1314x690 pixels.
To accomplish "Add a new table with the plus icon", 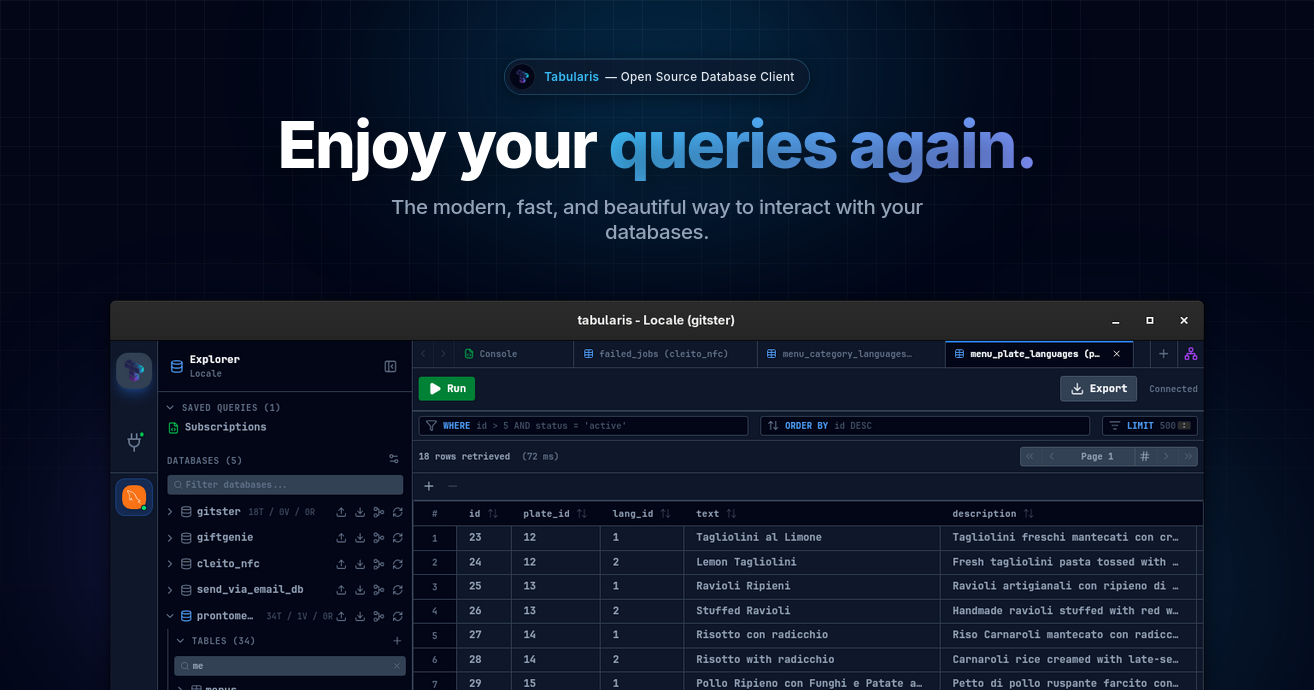I will point(397,641).
